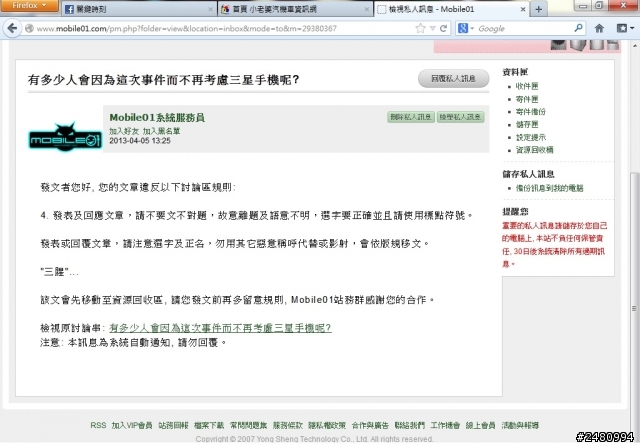This screenshot has width=640, height=445.
Task: Select the 檢視私人訊息 - Mobile01 tab
Action: pos(452,9)
